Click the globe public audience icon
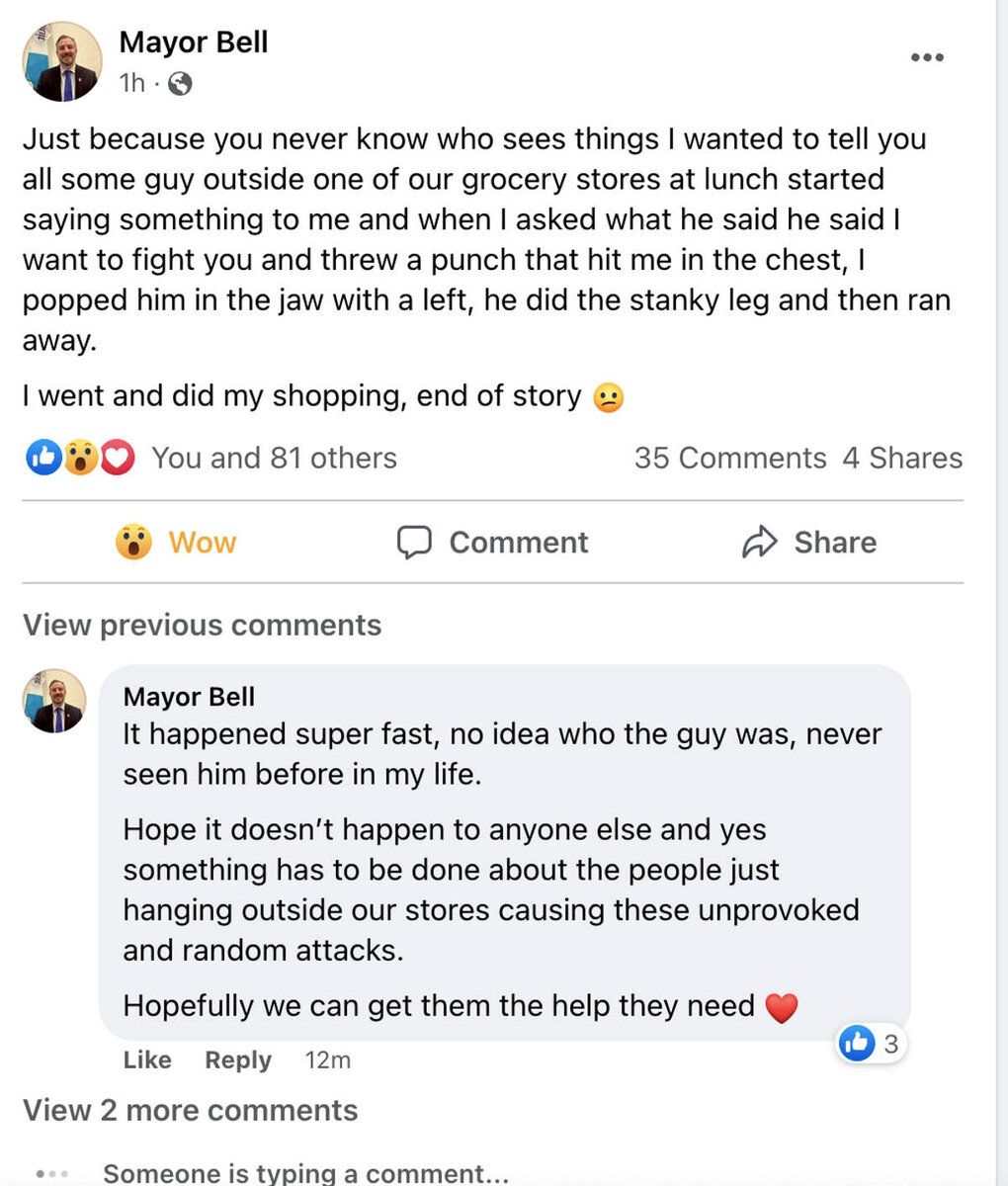1008x1186 pixels. click(180, 84)
